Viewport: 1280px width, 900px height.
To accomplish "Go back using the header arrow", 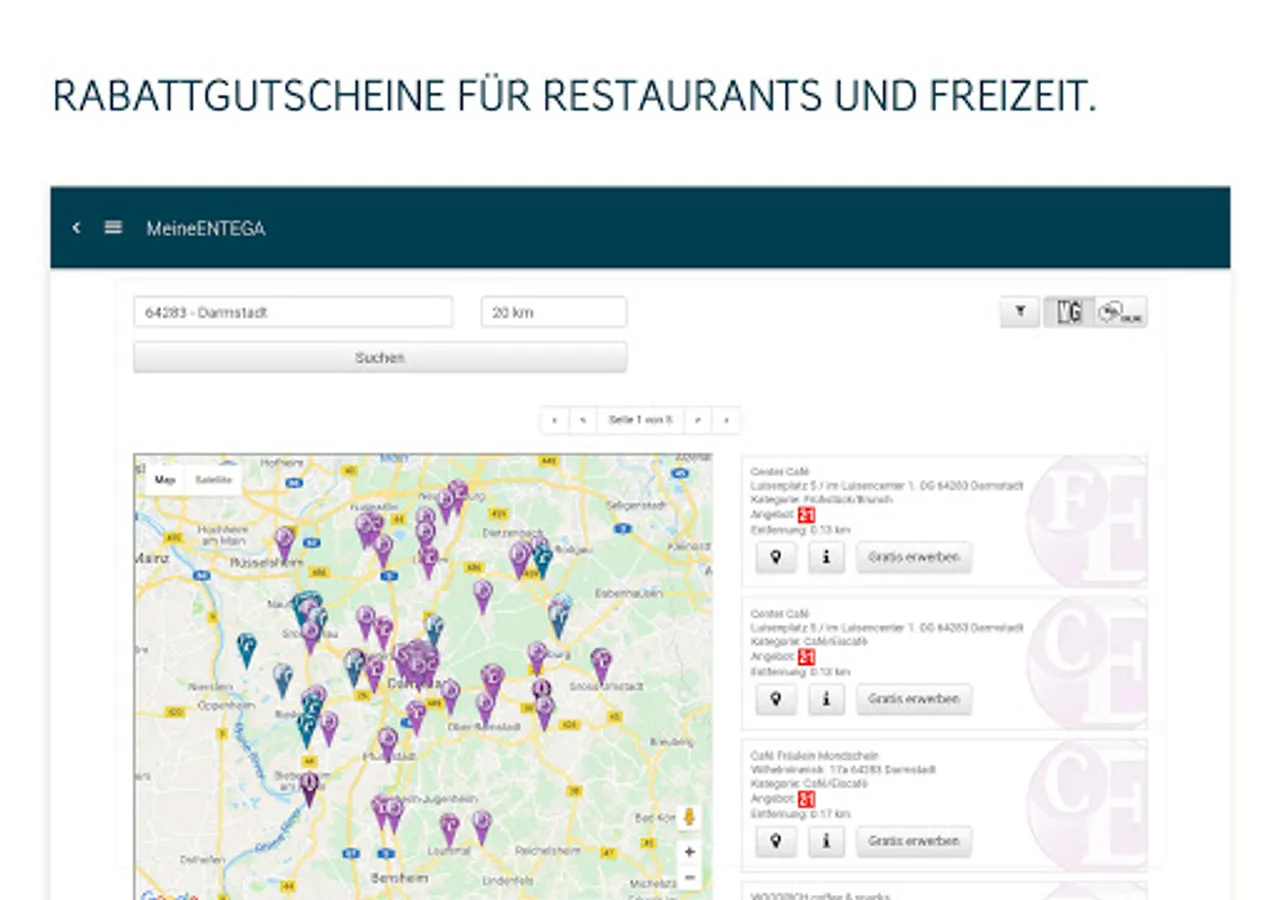I will 76,228.
